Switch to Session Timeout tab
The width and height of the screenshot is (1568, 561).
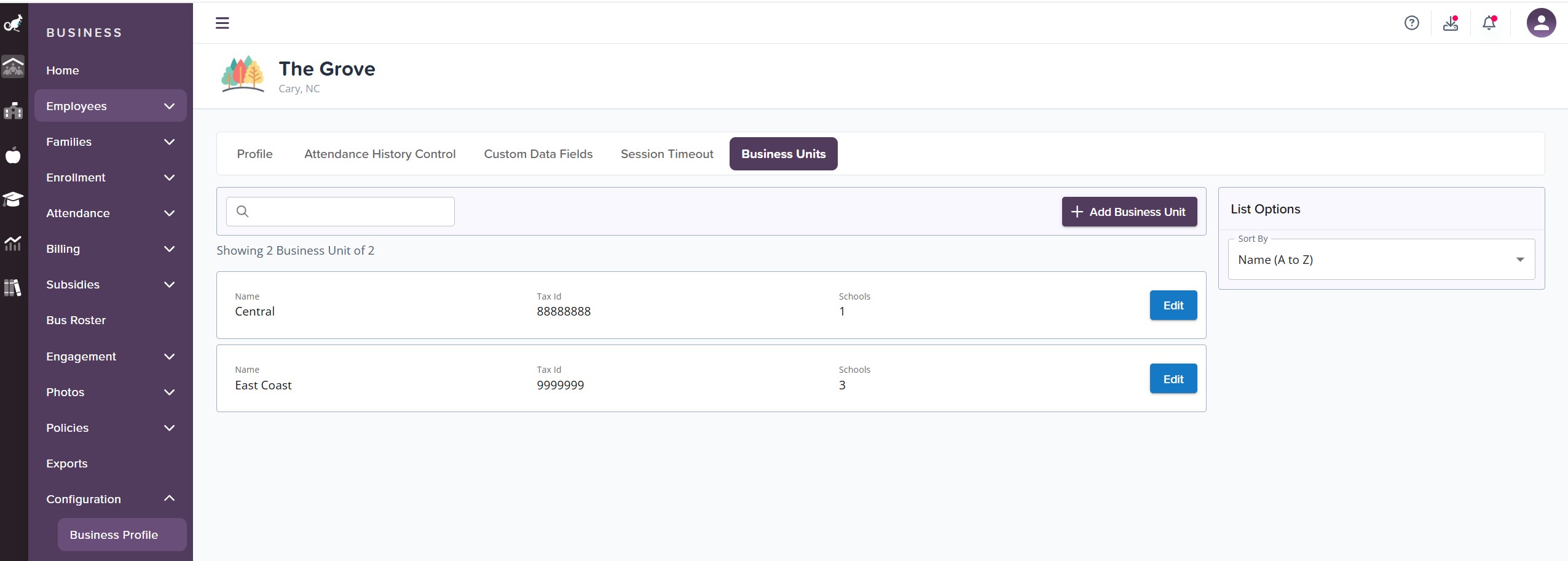tap(667, 154)
